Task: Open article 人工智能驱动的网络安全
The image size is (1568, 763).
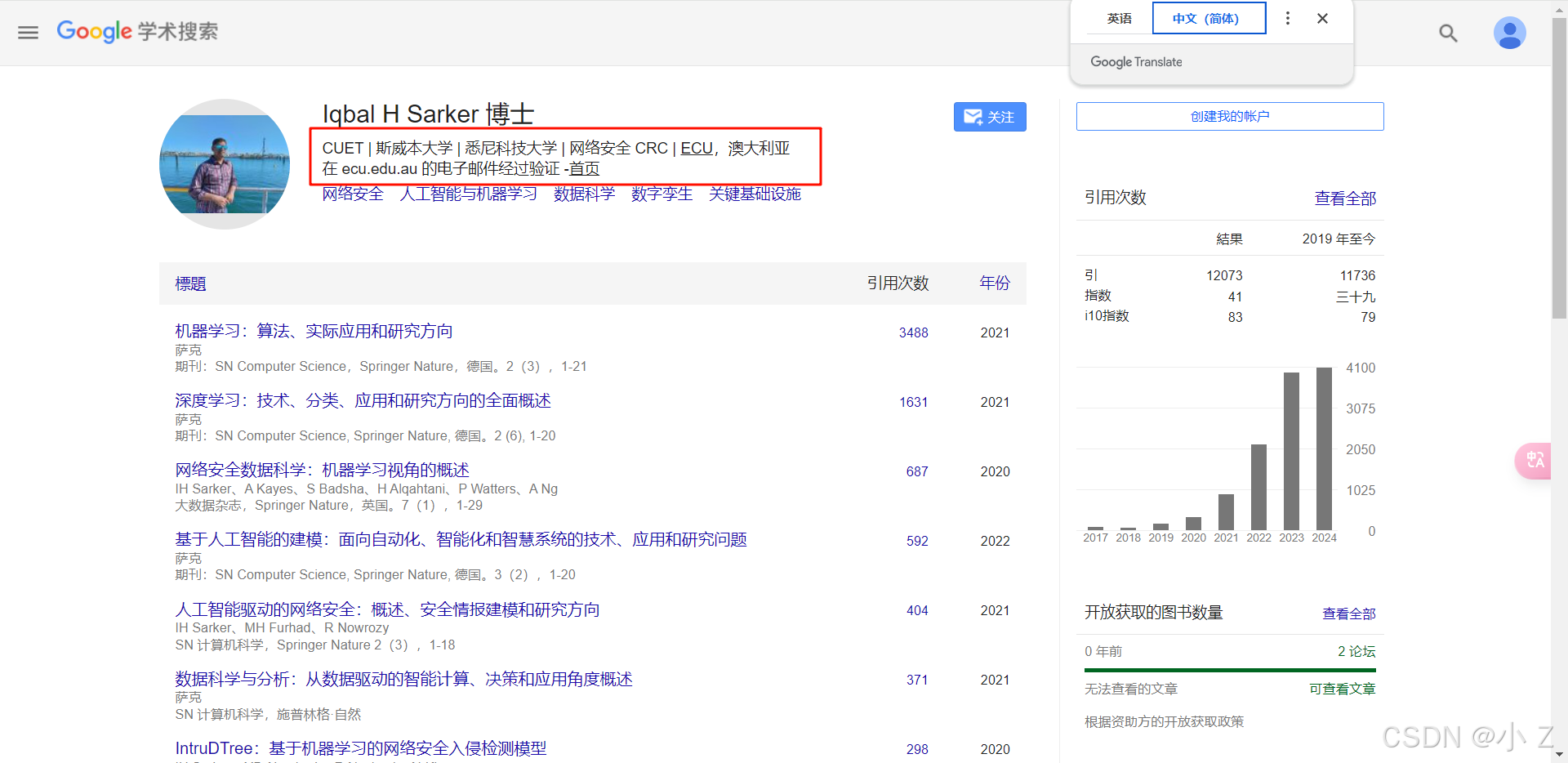Action: (x=387, y=609)
